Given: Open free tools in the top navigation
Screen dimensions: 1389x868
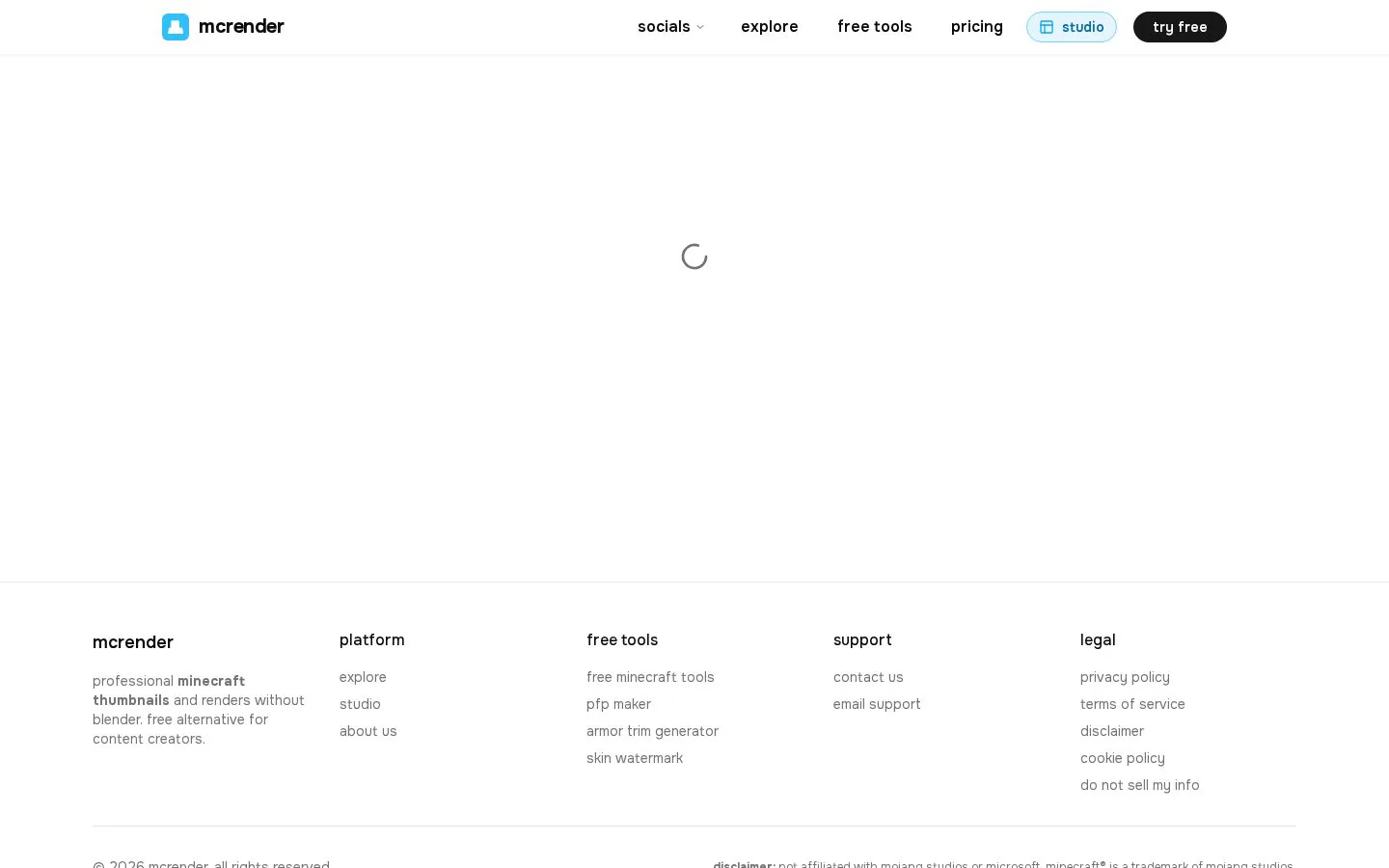Looking at the screenshot, I should [875, 27].
